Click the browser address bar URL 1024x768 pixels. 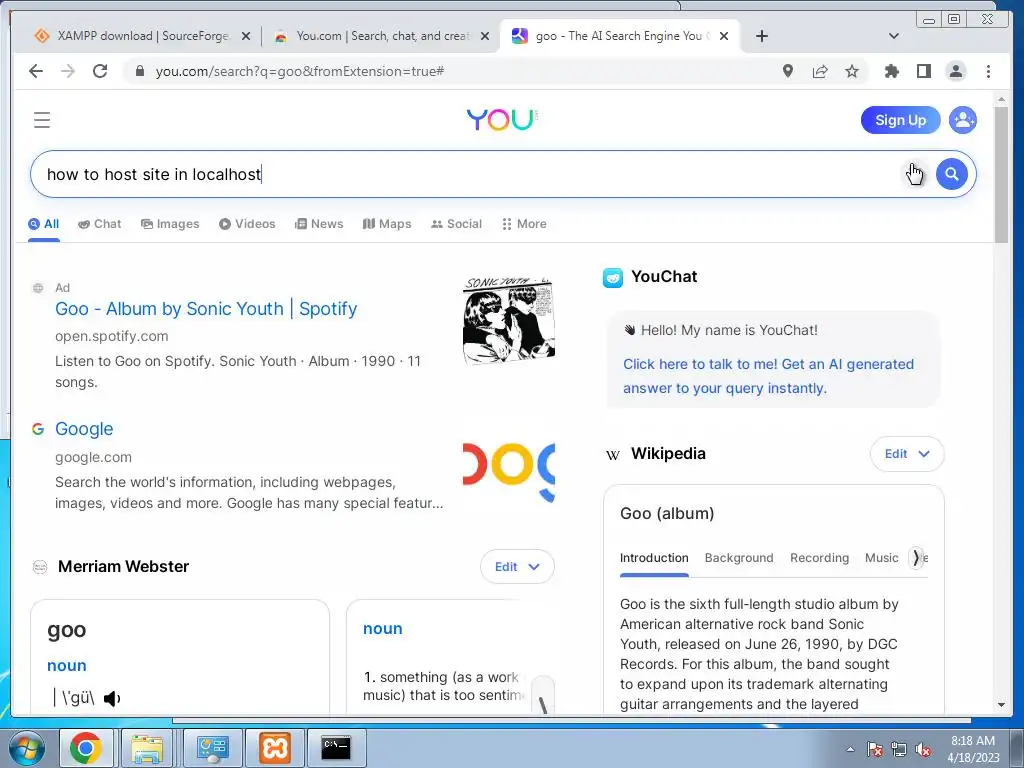(x=299, y=71)
